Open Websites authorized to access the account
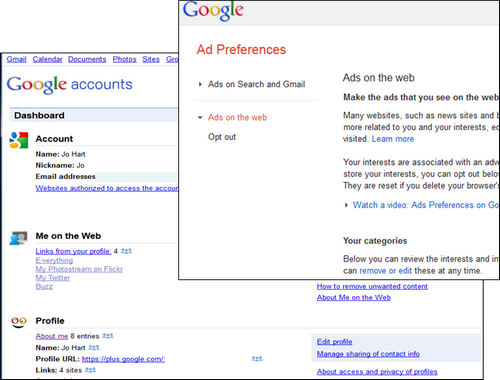 coord(107,188)
